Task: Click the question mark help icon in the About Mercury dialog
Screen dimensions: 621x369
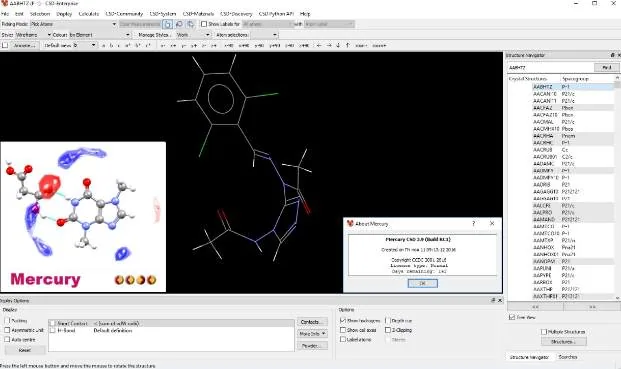Action: (x=473, y=224)
